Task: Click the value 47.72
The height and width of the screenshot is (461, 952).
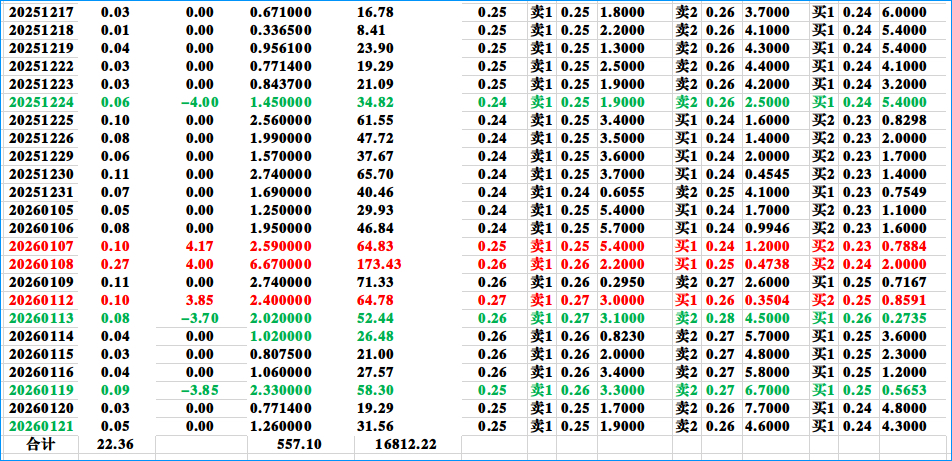Action: pyautogui.click(x=375, y=138)
